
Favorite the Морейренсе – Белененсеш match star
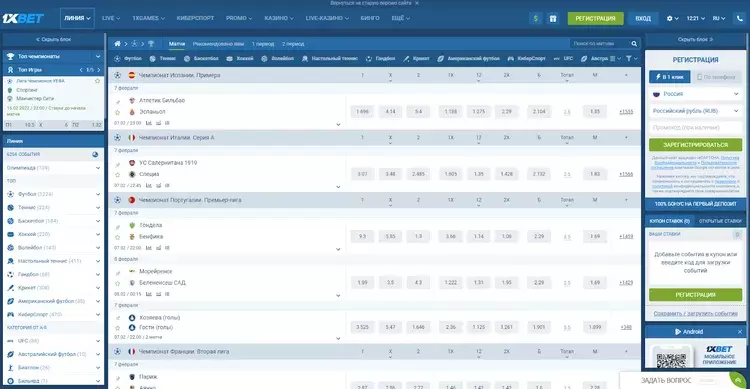(x=118, y=283)
